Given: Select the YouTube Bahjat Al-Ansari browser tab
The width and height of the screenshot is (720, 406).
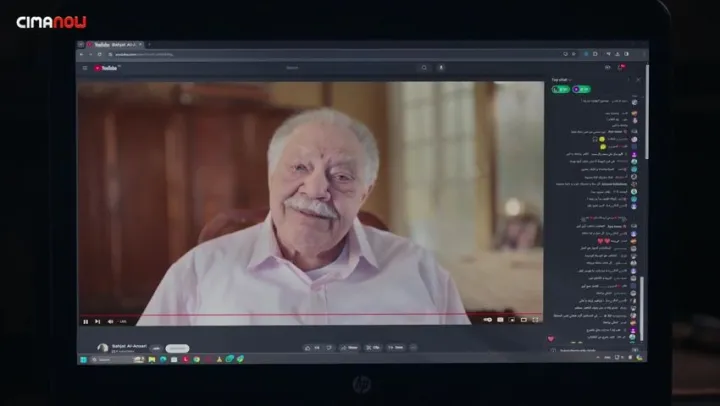Looking at the screenshot, I should [x=115, y=45].
